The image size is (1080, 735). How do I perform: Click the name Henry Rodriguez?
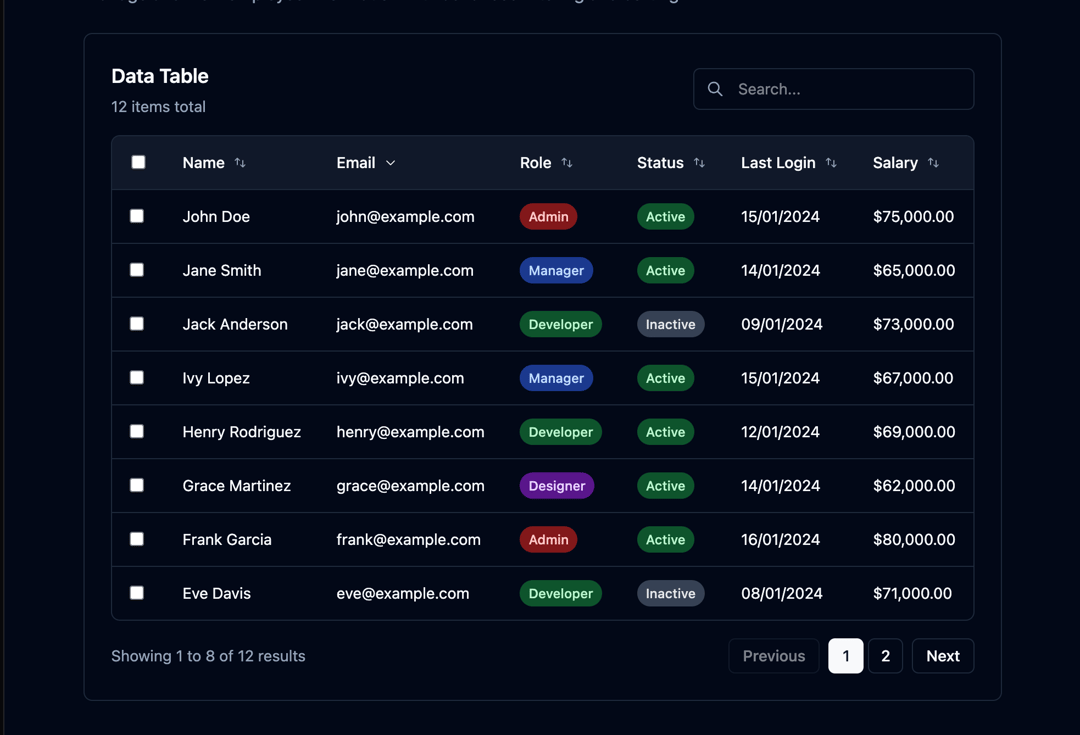(x=242, y=432)
